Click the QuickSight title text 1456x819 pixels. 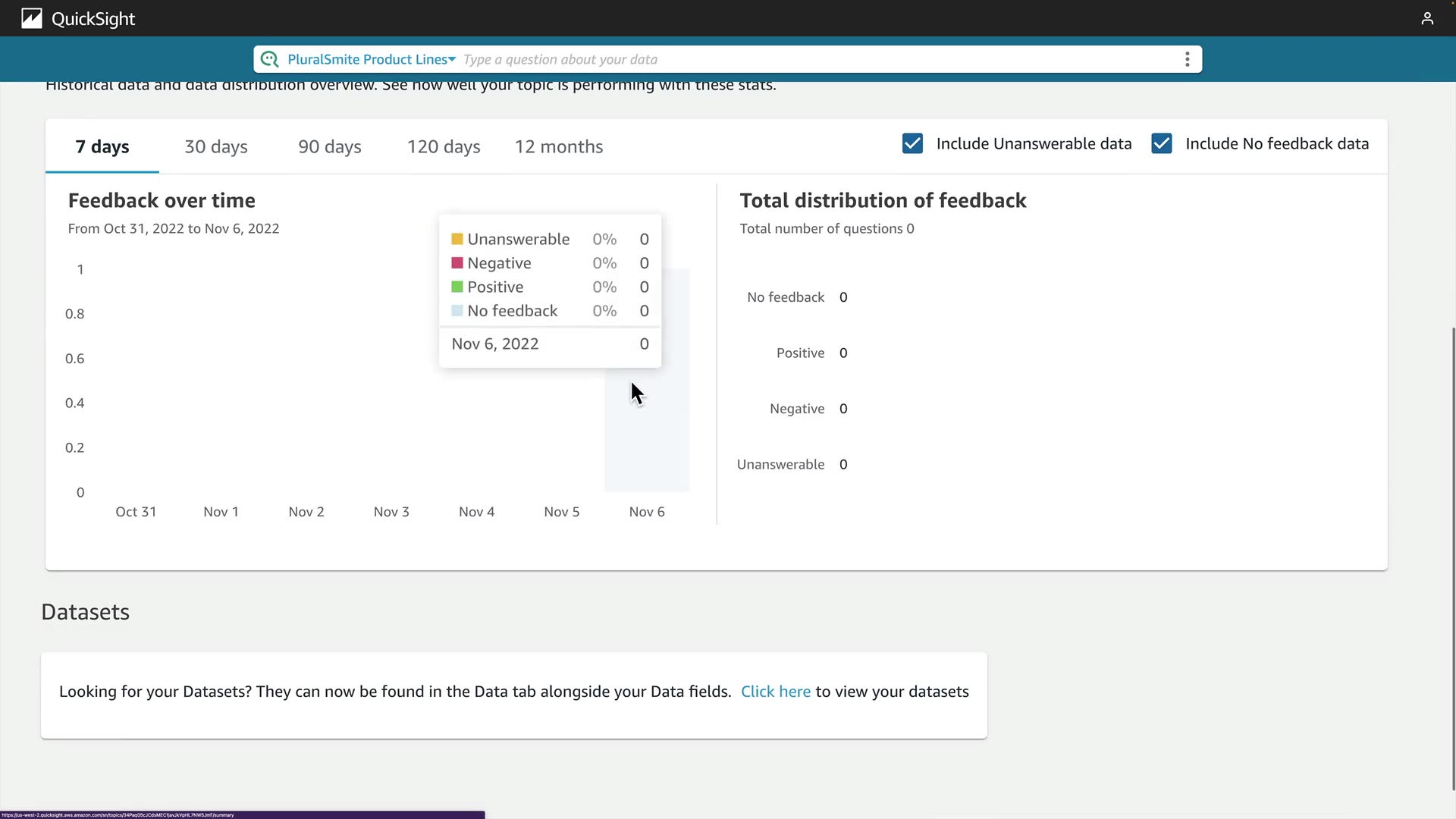[x=93, y=19]
